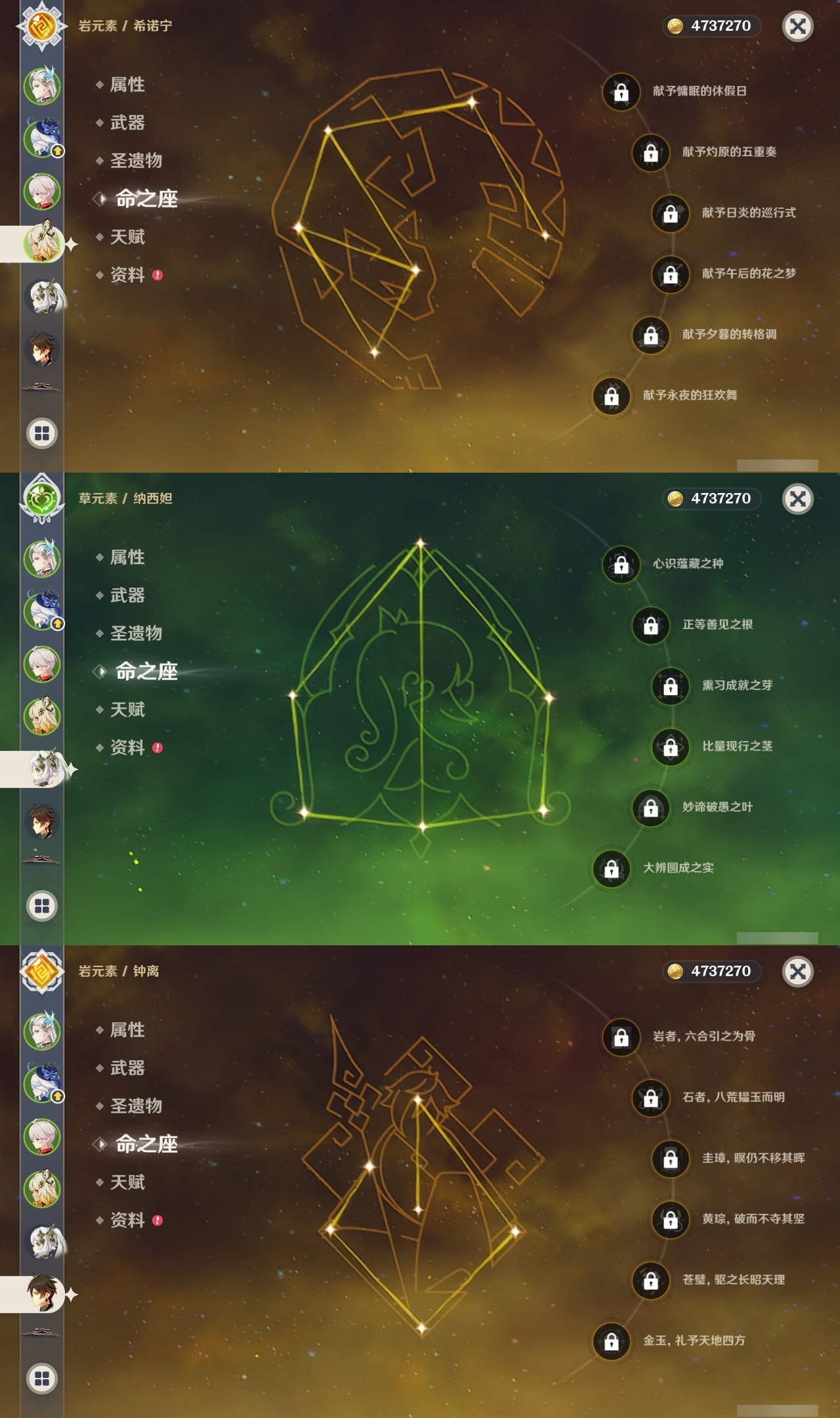This screenshot has width=840, height=1418.
Task: Open the locked 献予永夜的狂欢舞 constellation
Action: 611,396
